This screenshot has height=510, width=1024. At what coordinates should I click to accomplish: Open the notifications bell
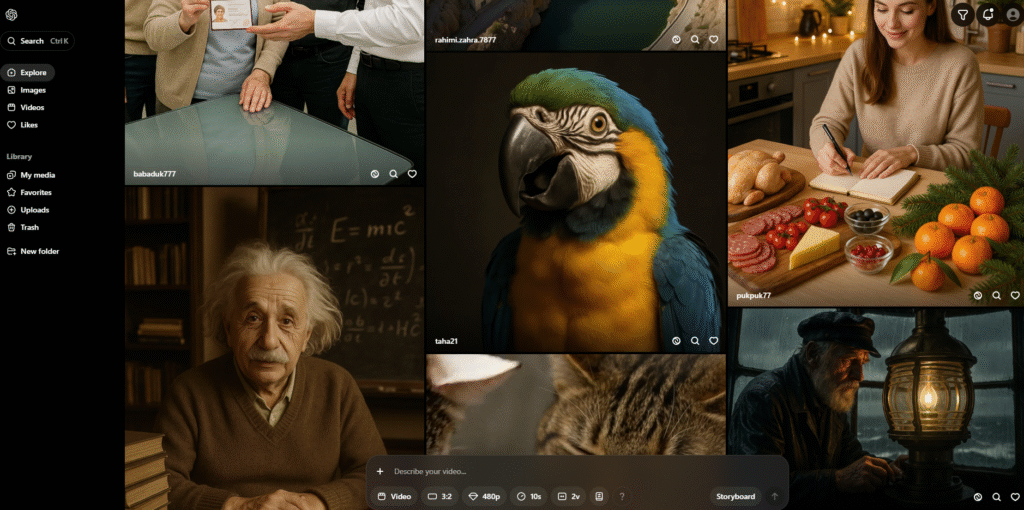pyautogui.click(x=988, y=14)
